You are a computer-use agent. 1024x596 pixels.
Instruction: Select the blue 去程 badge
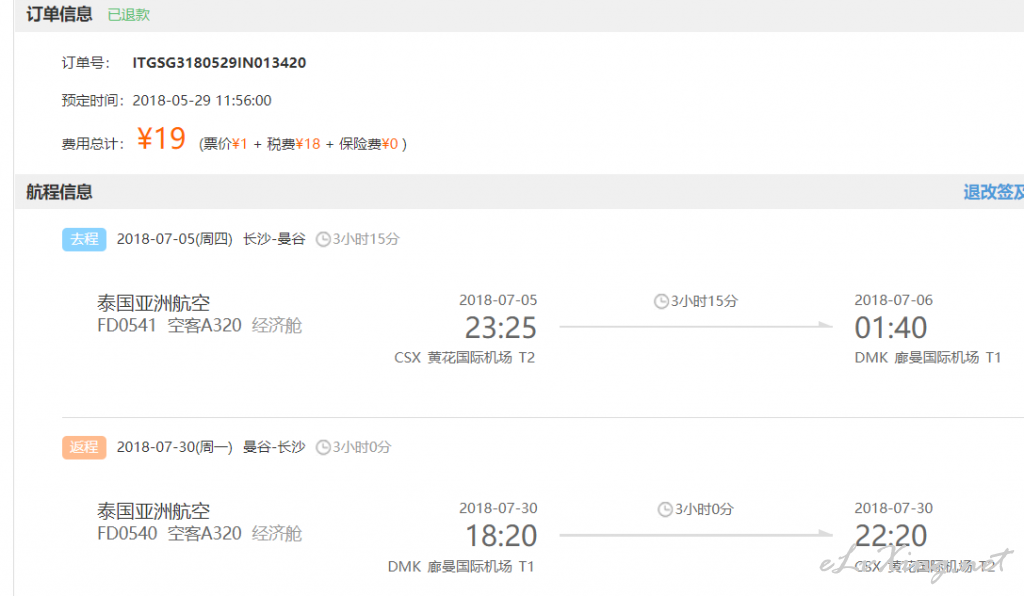pos(84,239)
